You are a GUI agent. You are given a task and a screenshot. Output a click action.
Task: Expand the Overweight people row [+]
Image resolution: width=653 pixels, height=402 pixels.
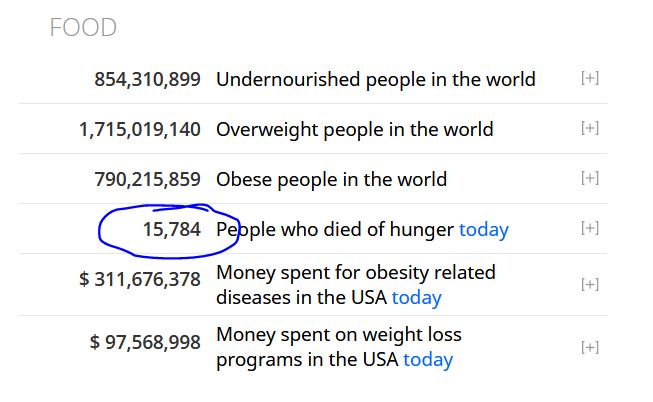coord(590,128)
